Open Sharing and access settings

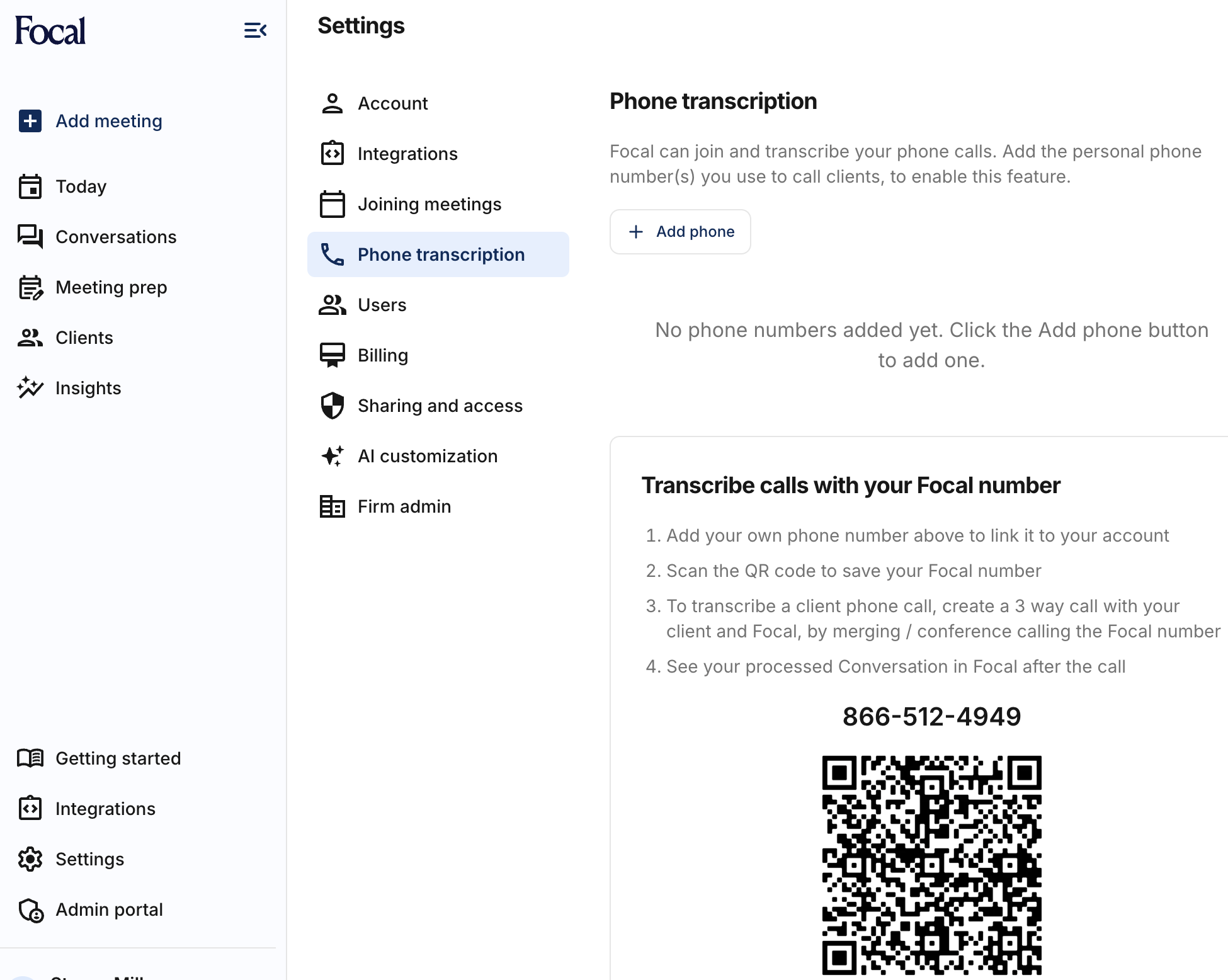(x=440, y=406)
